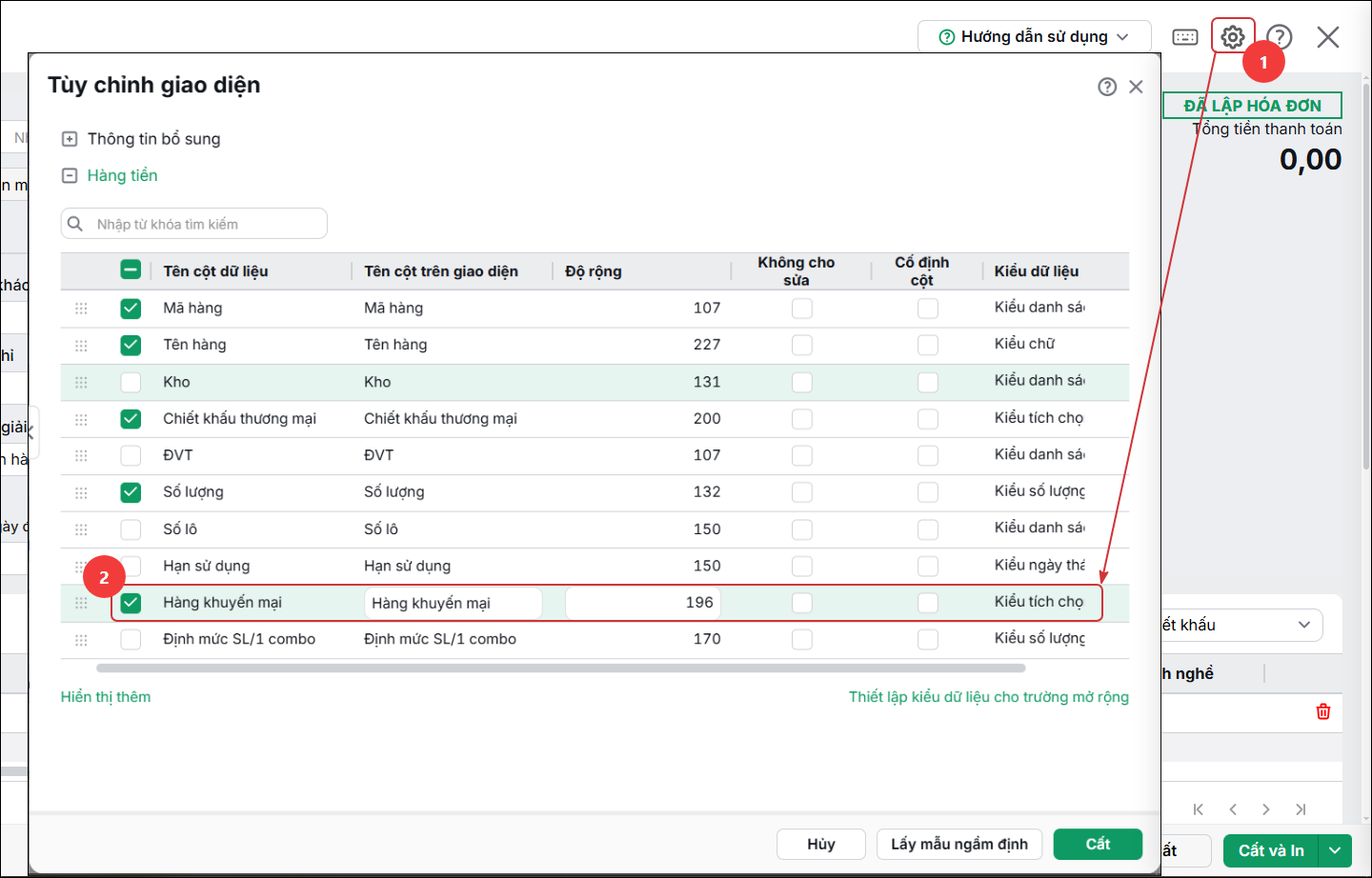
Task: Tick Không cho sửa for Hàng khuyến mại
Action: 802,603
